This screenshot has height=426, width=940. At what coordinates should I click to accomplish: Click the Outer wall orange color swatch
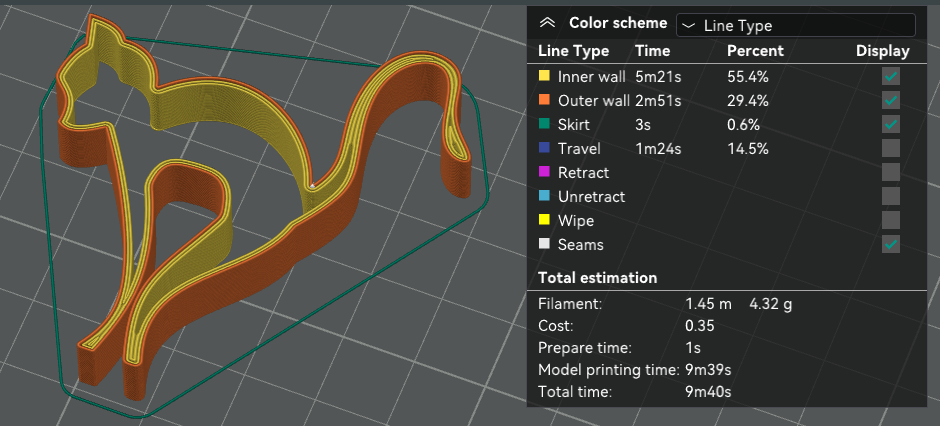click(544, 100)
